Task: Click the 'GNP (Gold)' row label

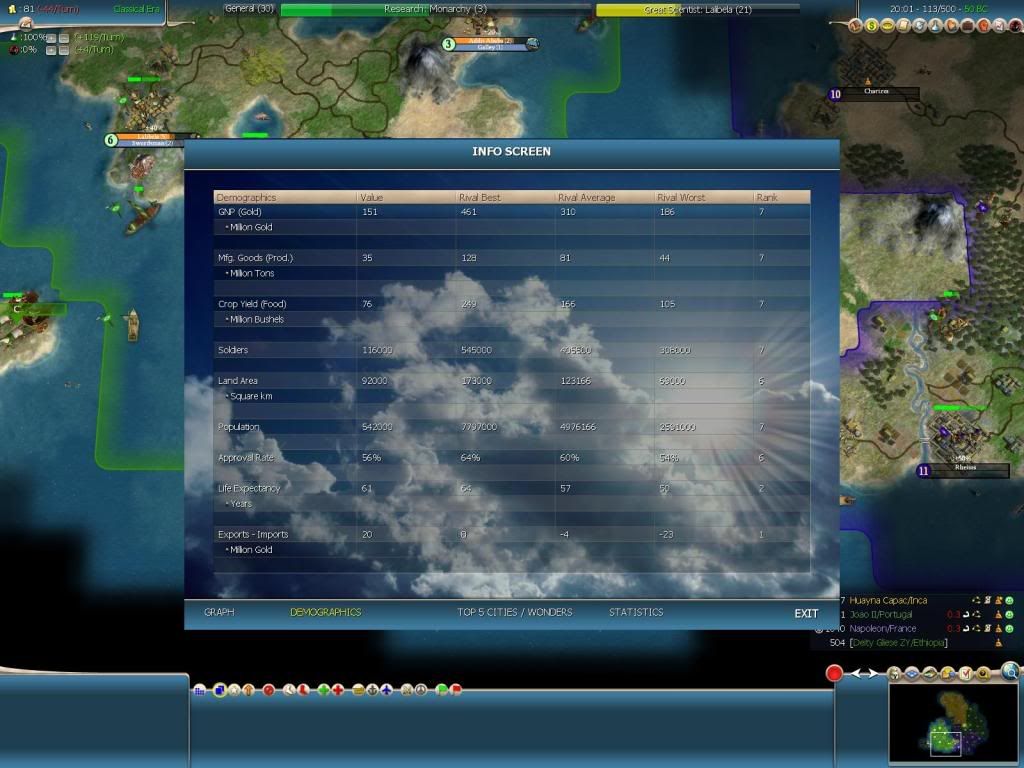Action: 240,212
